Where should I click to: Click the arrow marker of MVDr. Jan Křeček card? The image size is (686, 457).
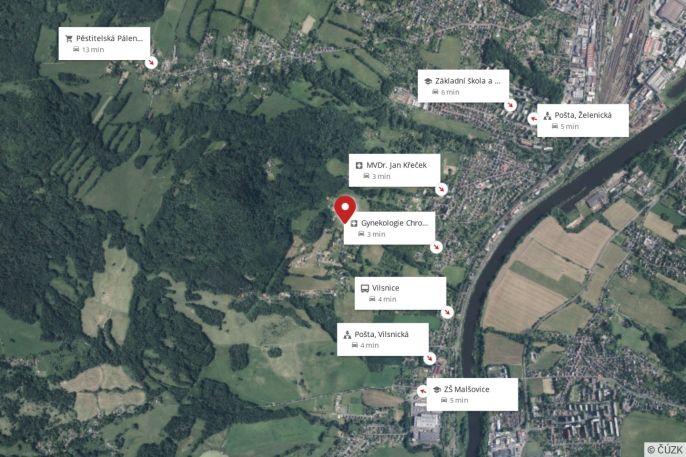pyautogui.click(x=441, y=189)
